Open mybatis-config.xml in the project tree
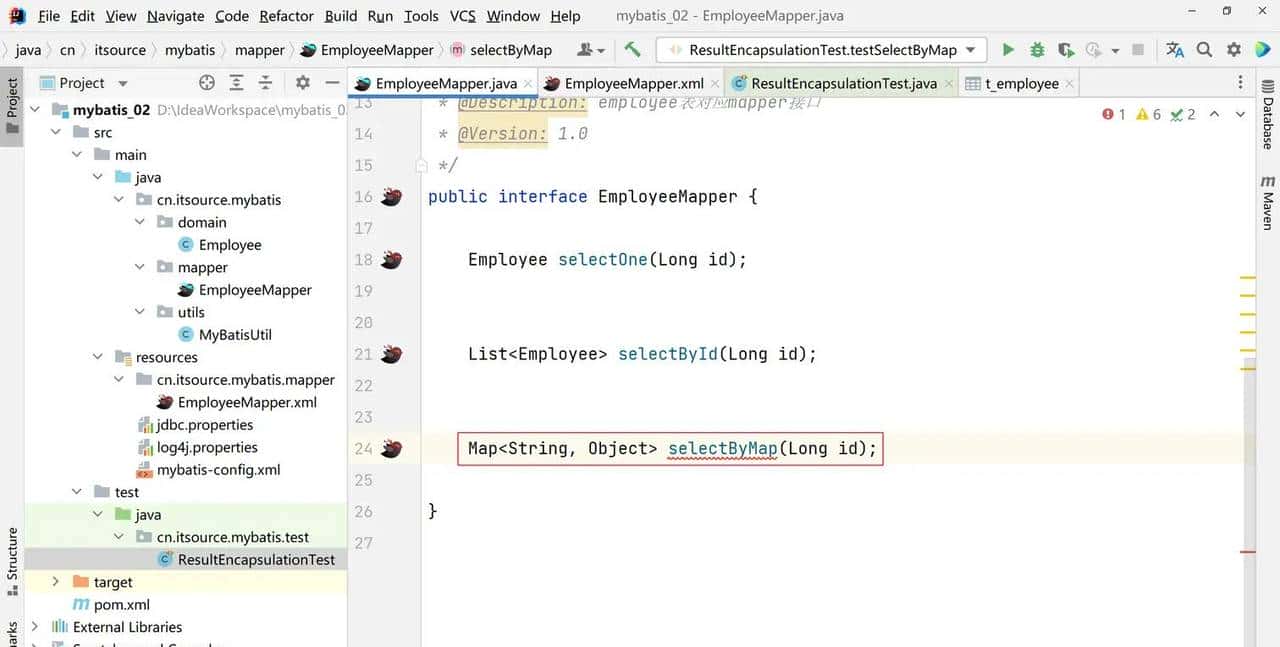Viewport: 1280px width, 647px height. (218, 470)
